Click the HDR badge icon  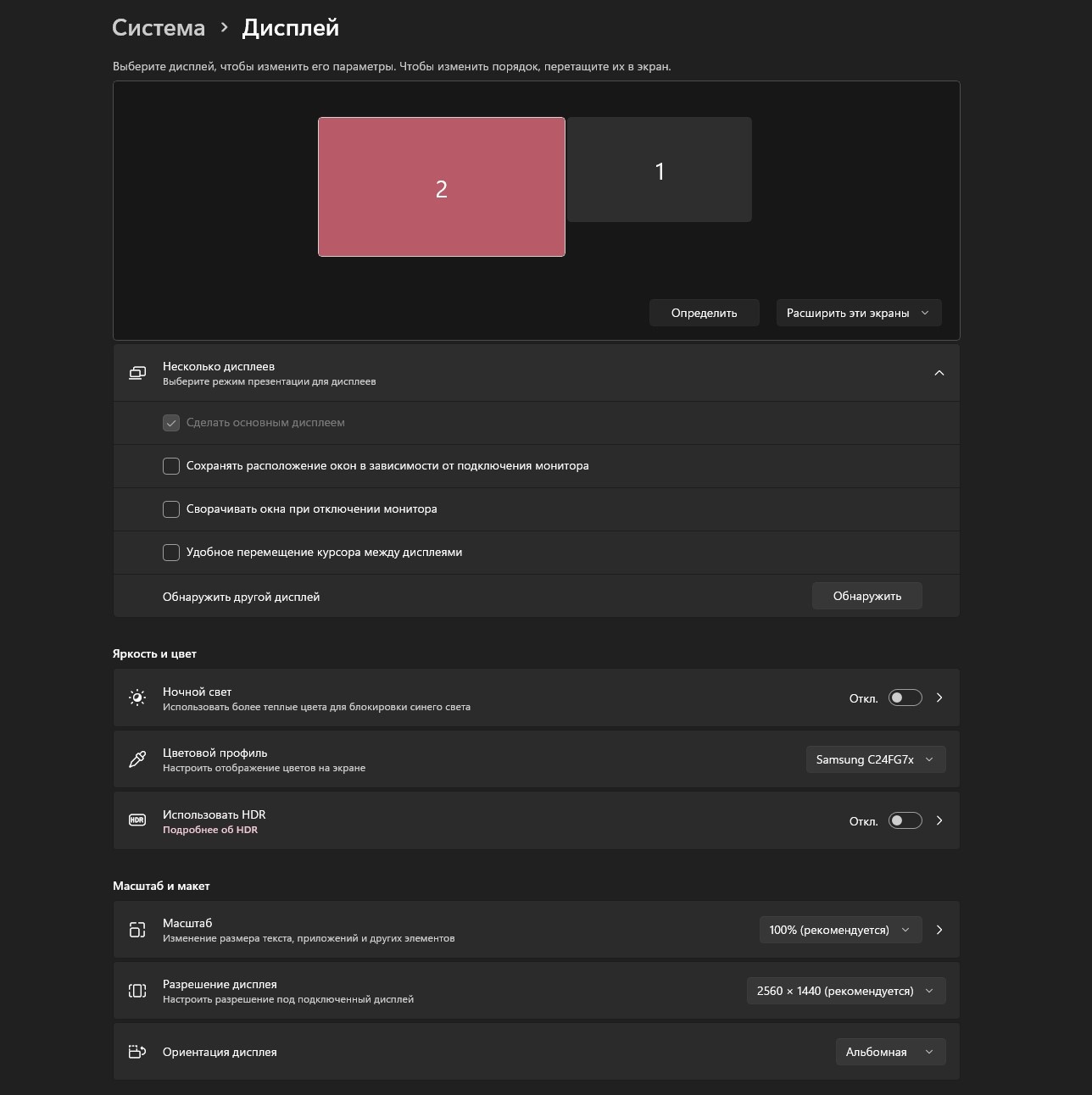click(137, 820)
